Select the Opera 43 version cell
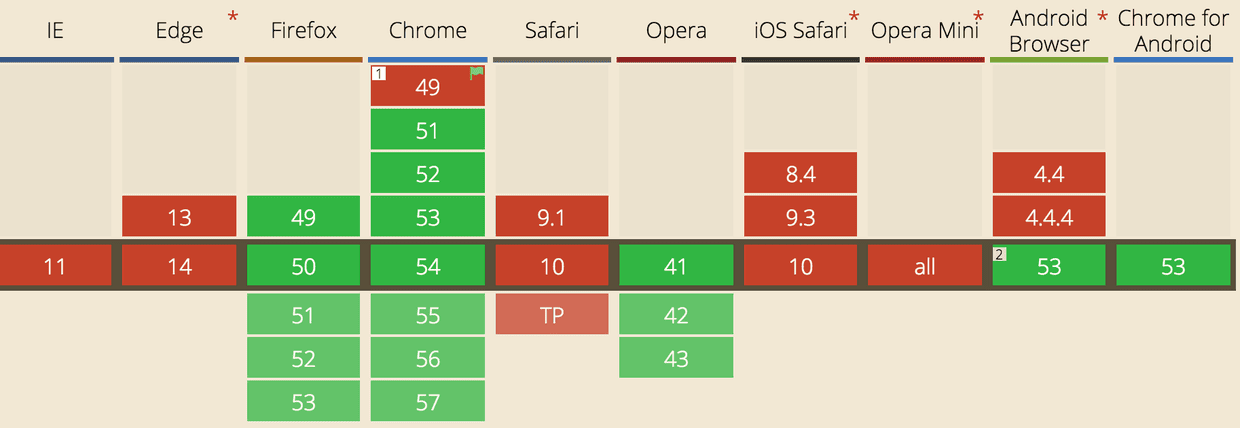This screenshot has height=428, width=1240. [x=676, y=358]
